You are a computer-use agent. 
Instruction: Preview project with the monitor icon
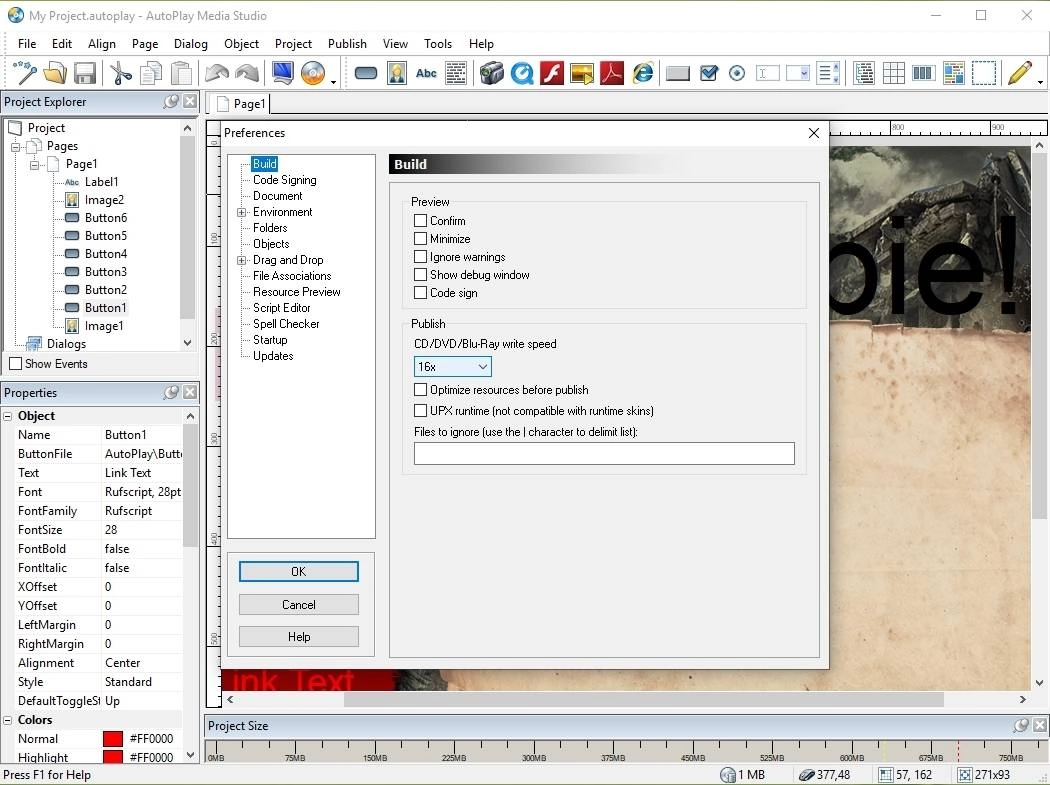283,73
